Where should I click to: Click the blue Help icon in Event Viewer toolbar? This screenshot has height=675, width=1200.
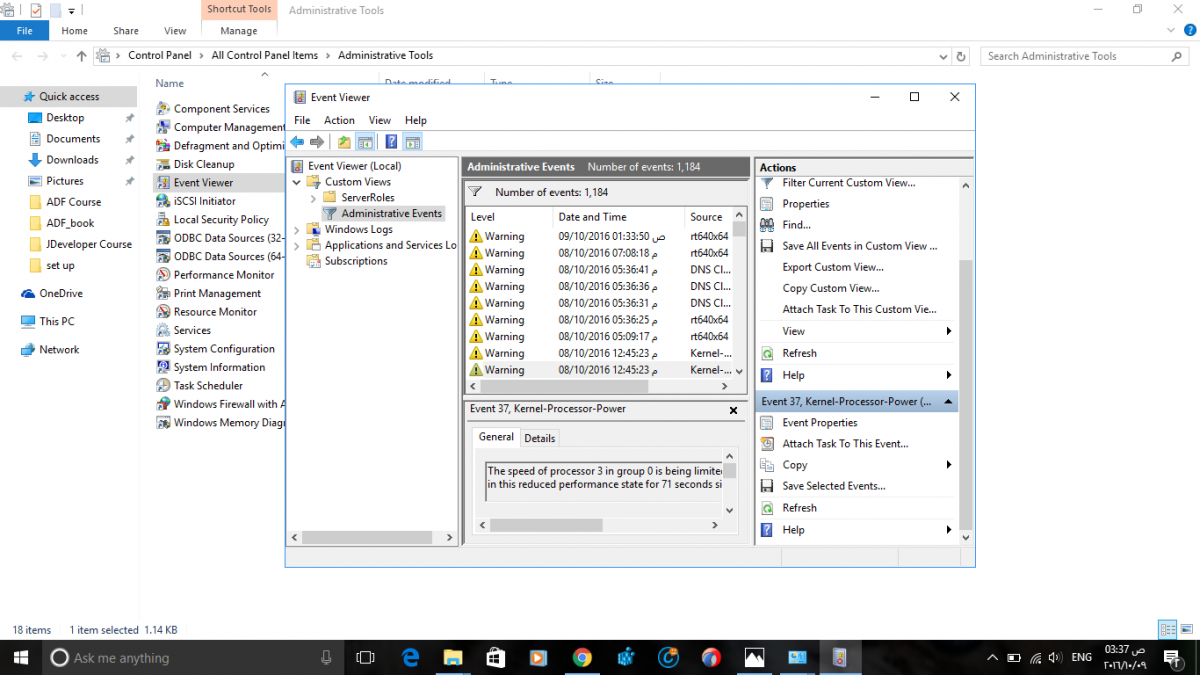(391, 142)
